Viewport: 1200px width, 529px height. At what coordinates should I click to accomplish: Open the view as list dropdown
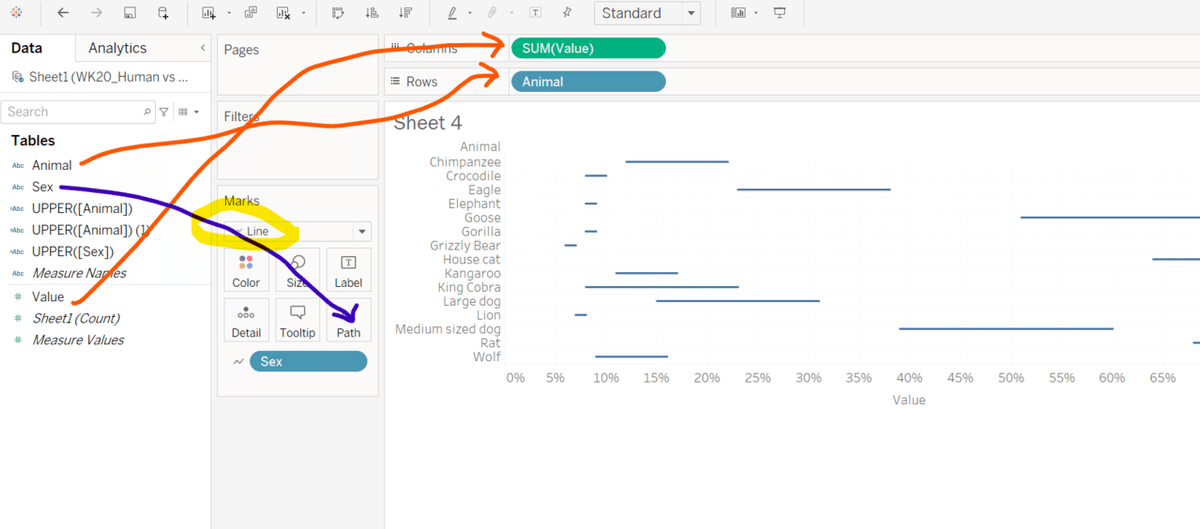[188, 112]
